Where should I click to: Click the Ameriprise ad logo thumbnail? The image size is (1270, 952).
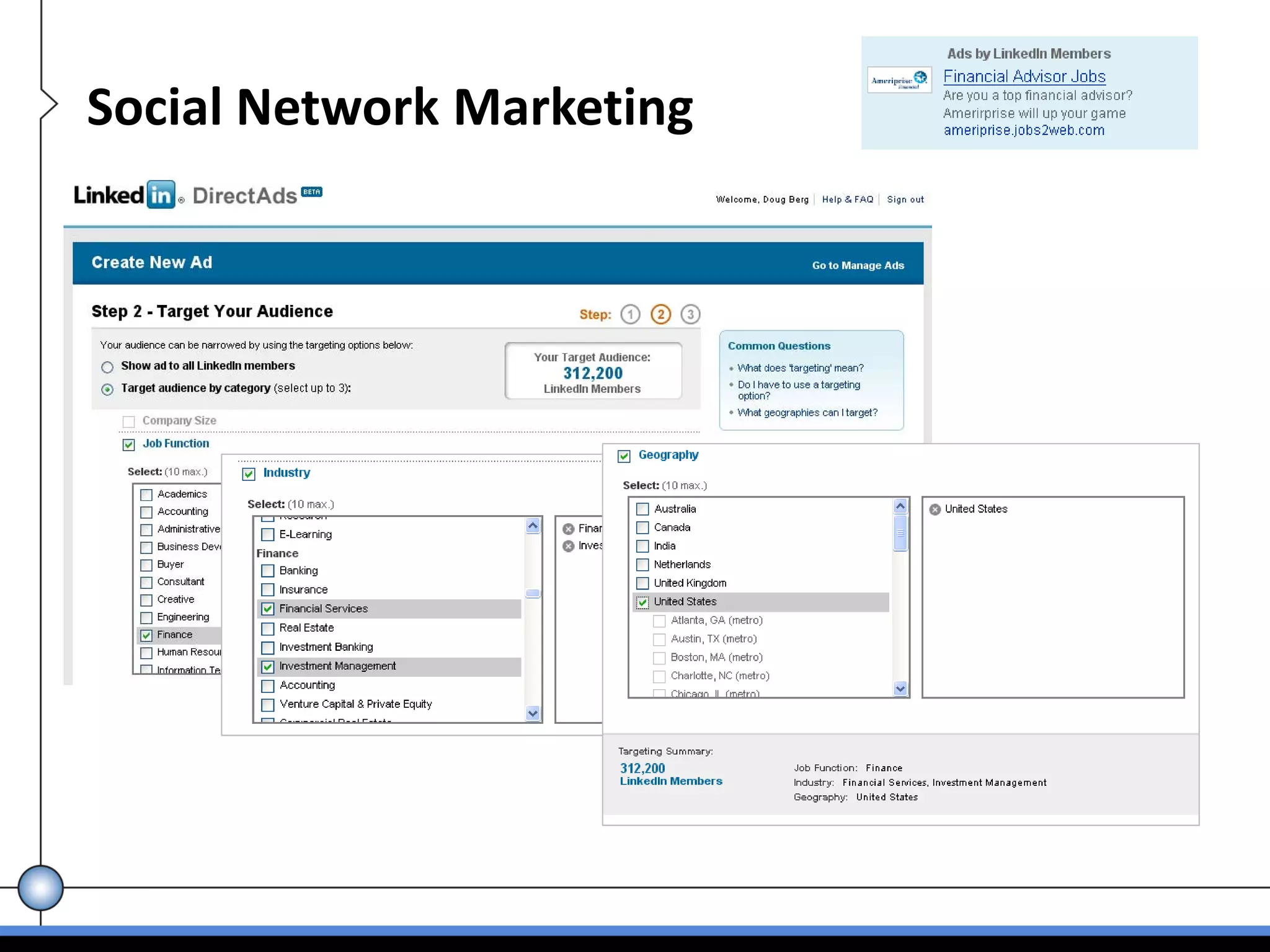(x=899, y=80)
